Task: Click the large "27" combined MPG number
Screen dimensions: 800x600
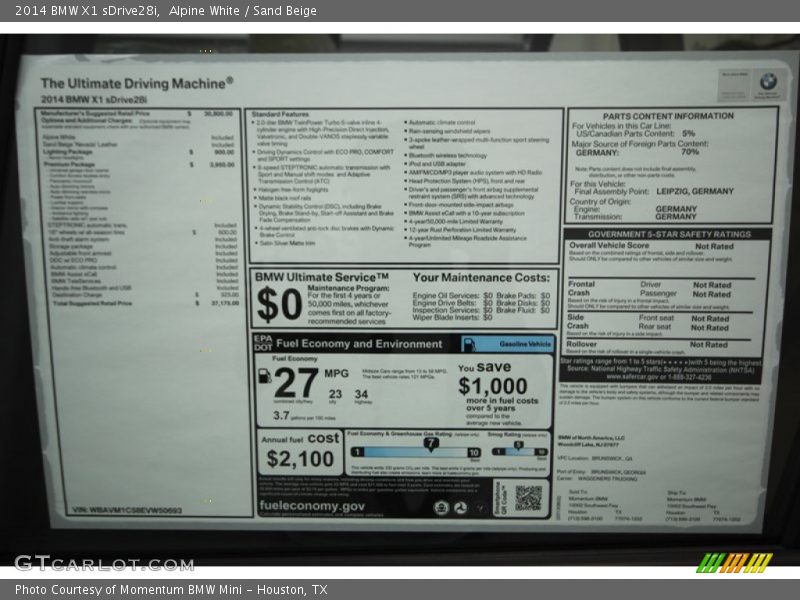Action: [x=296, y=383]
